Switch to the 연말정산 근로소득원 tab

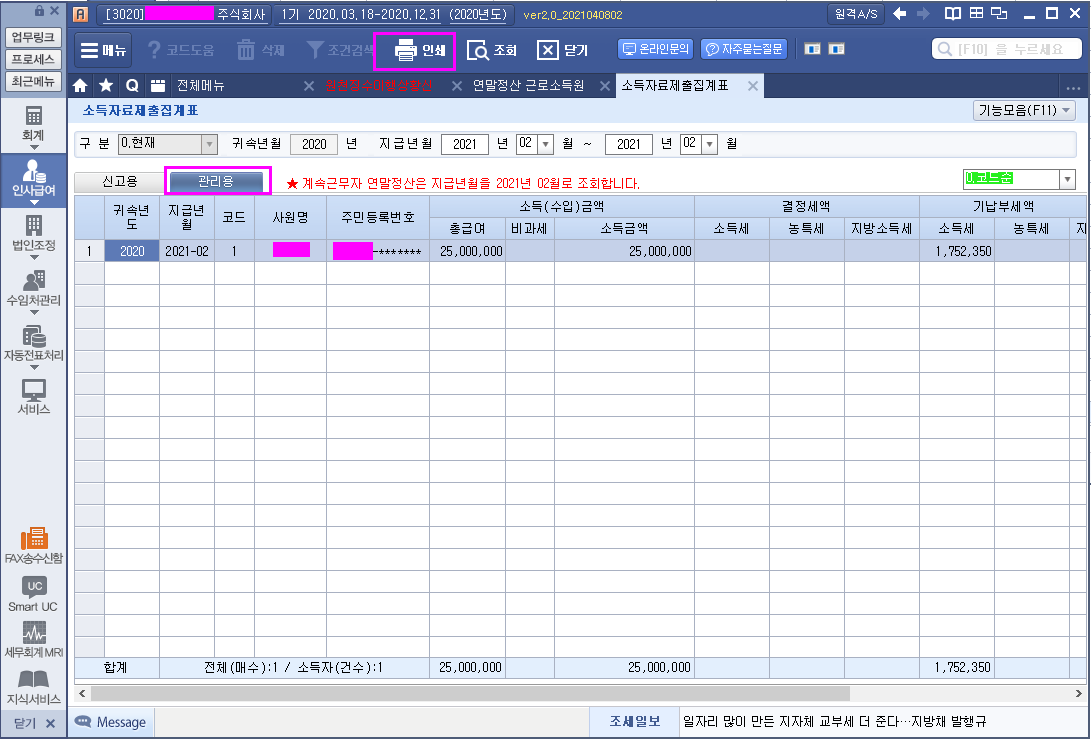(x=528, y=85)
